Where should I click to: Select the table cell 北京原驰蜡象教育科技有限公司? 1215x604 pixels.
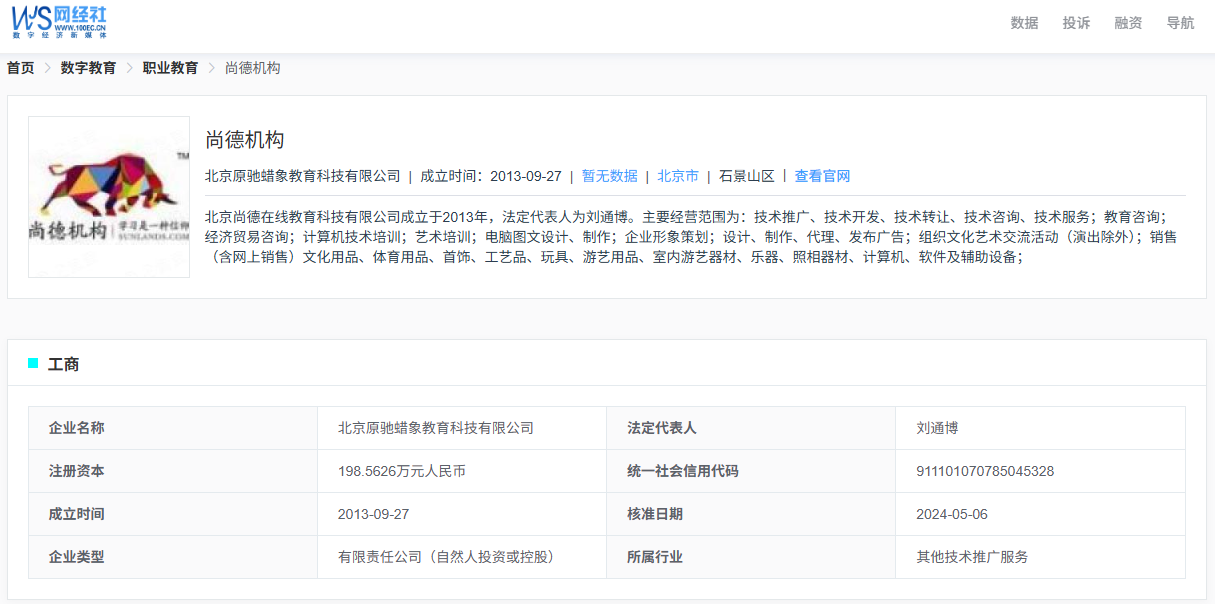[462, 428]
